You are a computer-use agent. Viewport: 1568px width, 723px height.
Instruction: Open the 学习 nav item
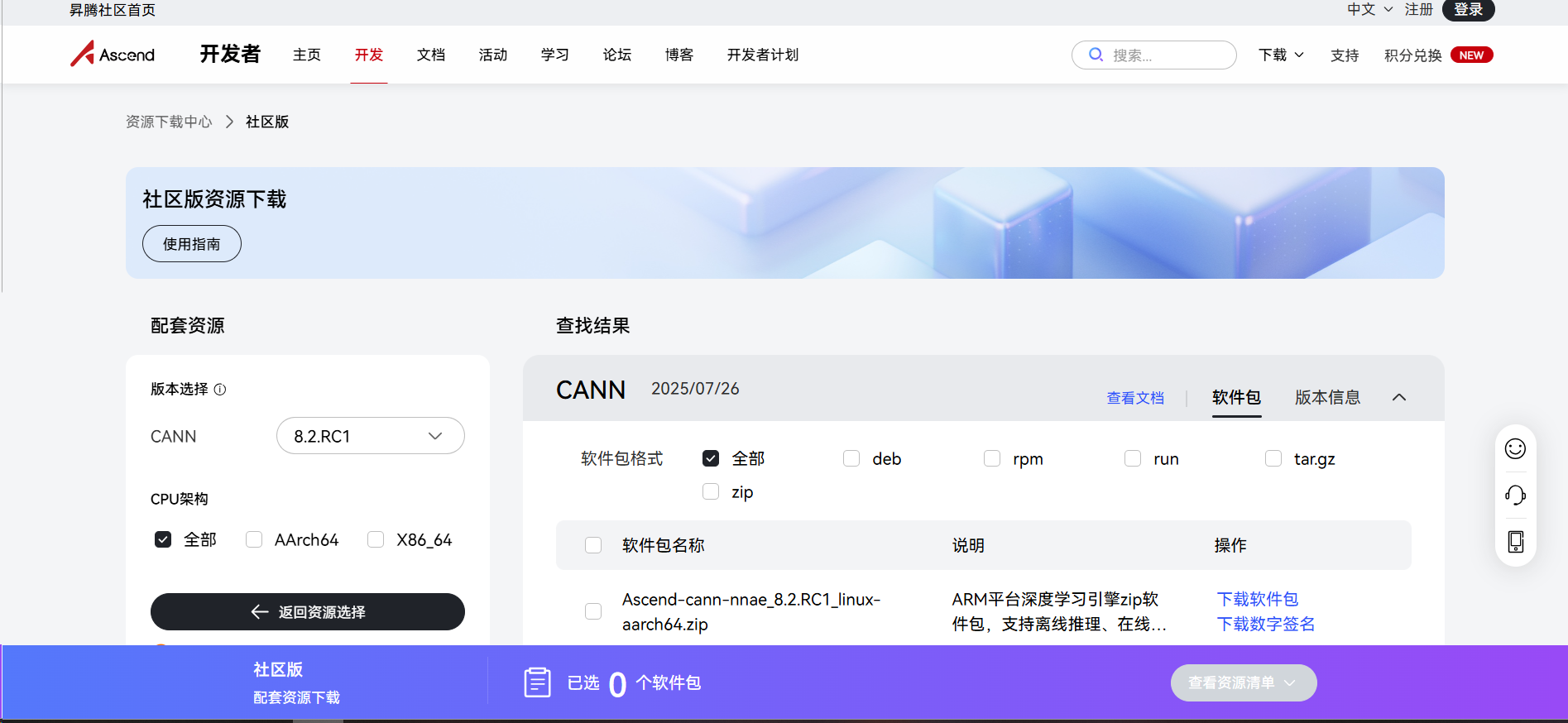coord(555,55)
